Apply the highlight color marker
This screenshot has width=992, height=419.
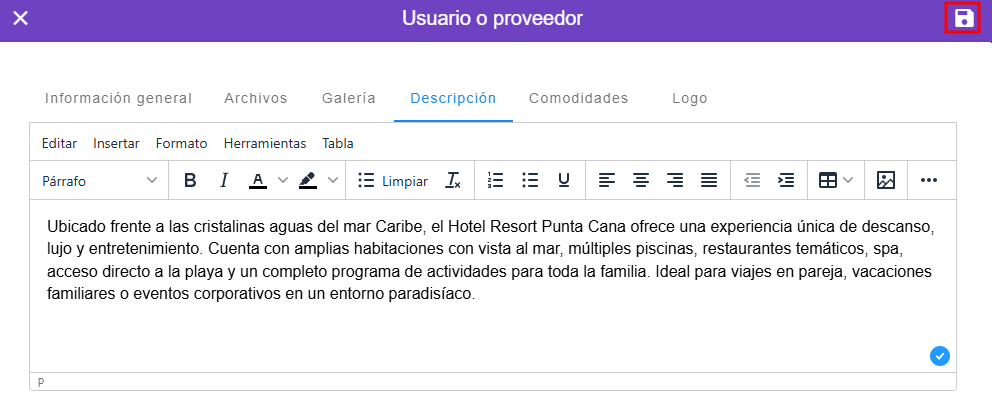pyautogui.click(x=308, y=181)
